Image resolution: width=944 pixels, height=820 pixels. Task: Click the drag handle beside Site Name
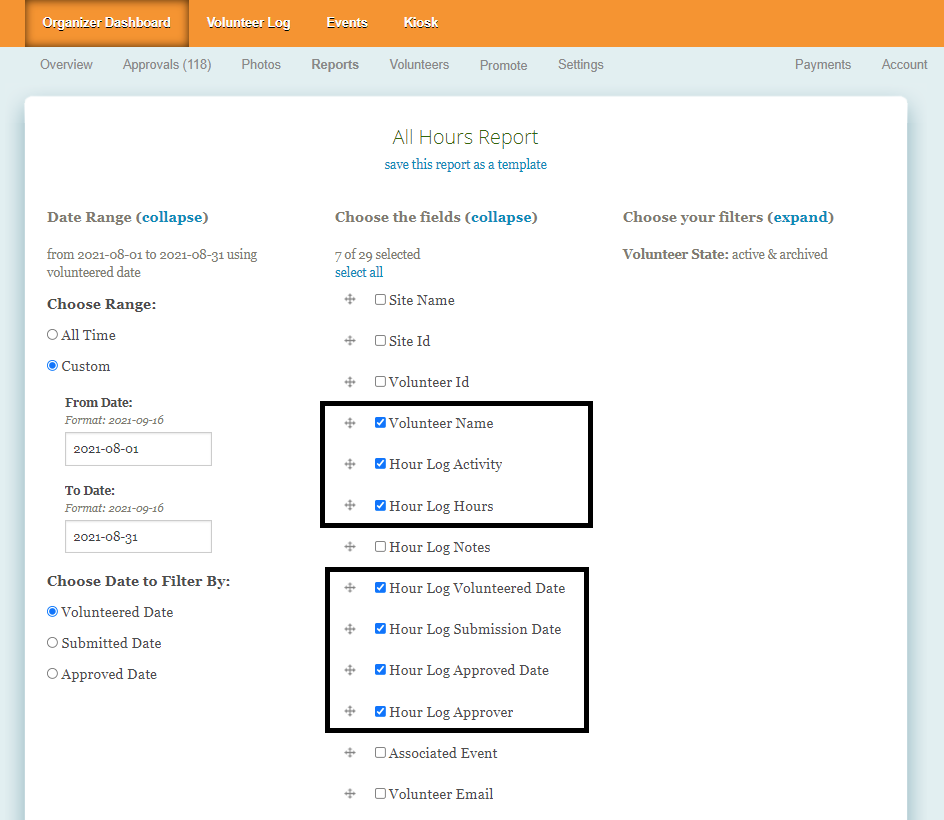[x=350, y=299]
